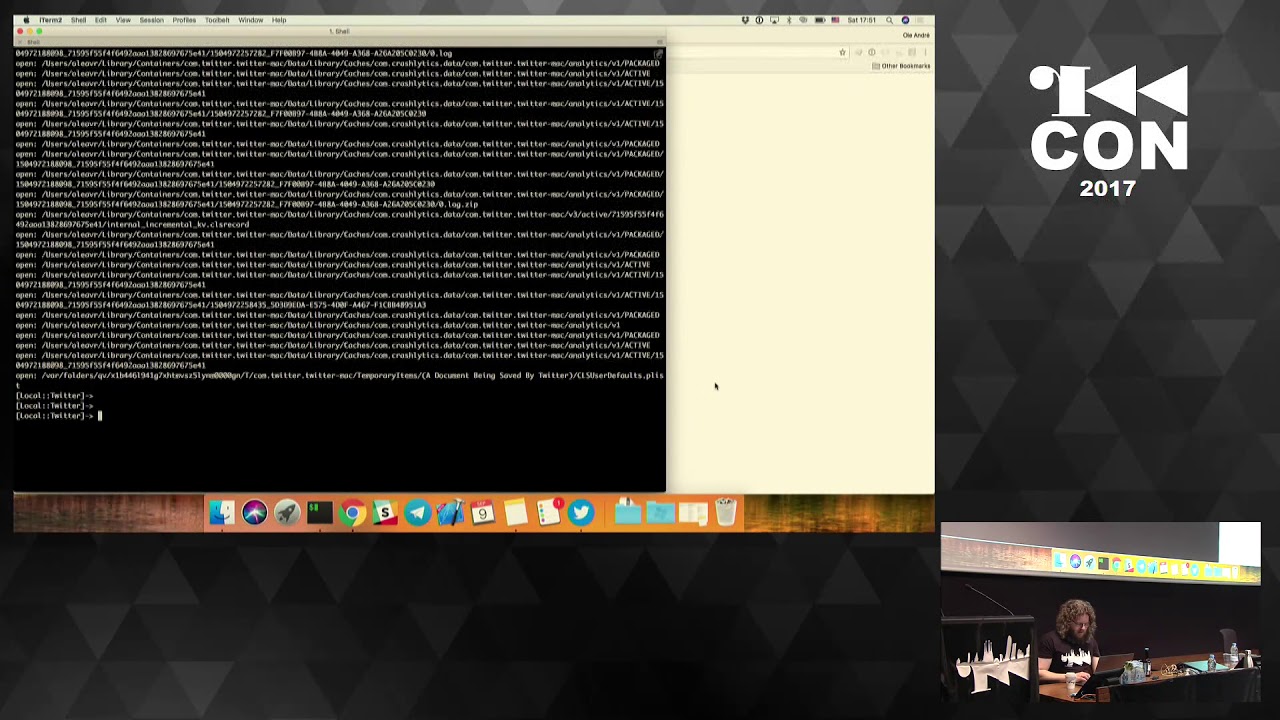
Task: Check battery status in menu bar
Action: (819, 20)
